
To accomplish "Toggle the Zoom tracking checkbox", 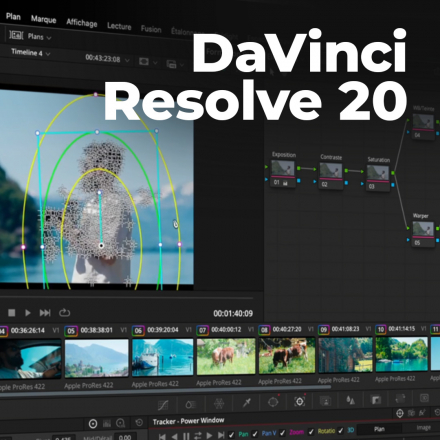I will [x=282, y=433].
